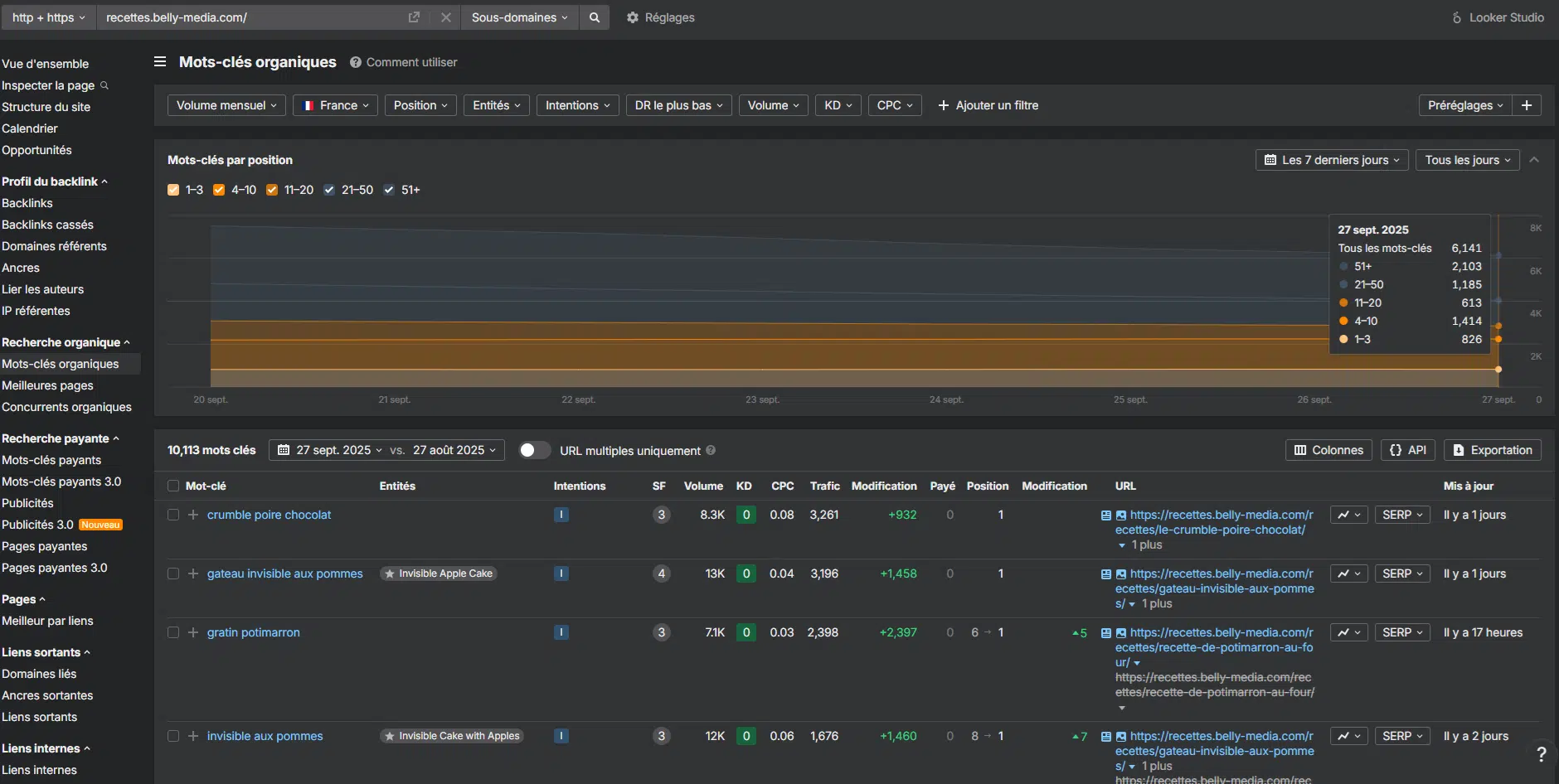Select the checkbox for gateau invisible aux pommes

click(173, 573)
